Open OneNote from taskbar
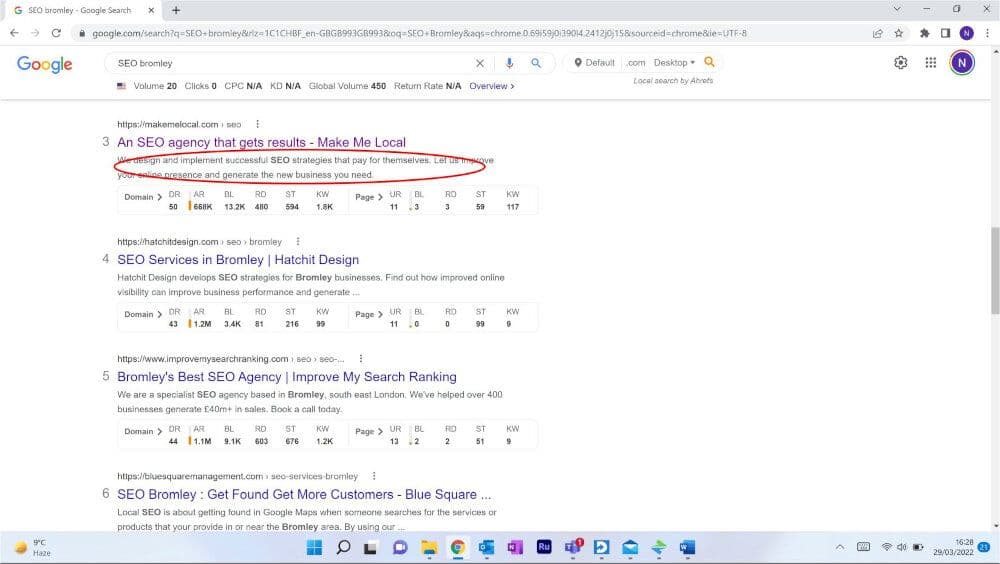 click(515, 547)
